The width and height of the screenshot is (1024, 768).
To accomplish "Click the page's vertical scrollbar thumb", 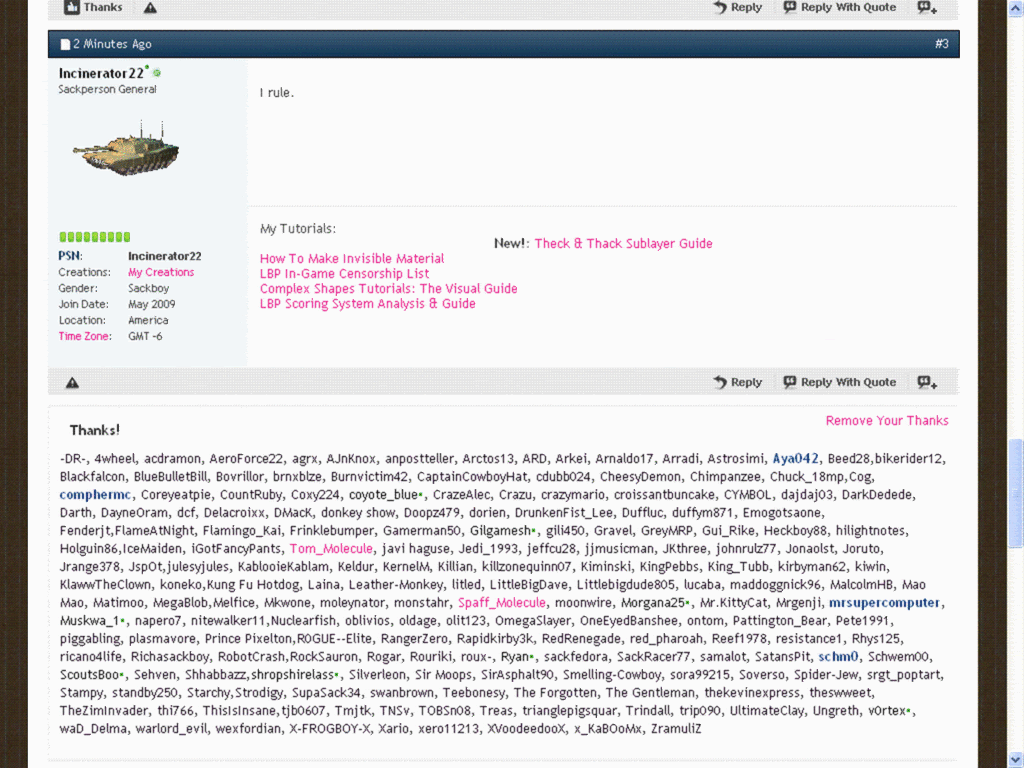I will point(1016,492).
